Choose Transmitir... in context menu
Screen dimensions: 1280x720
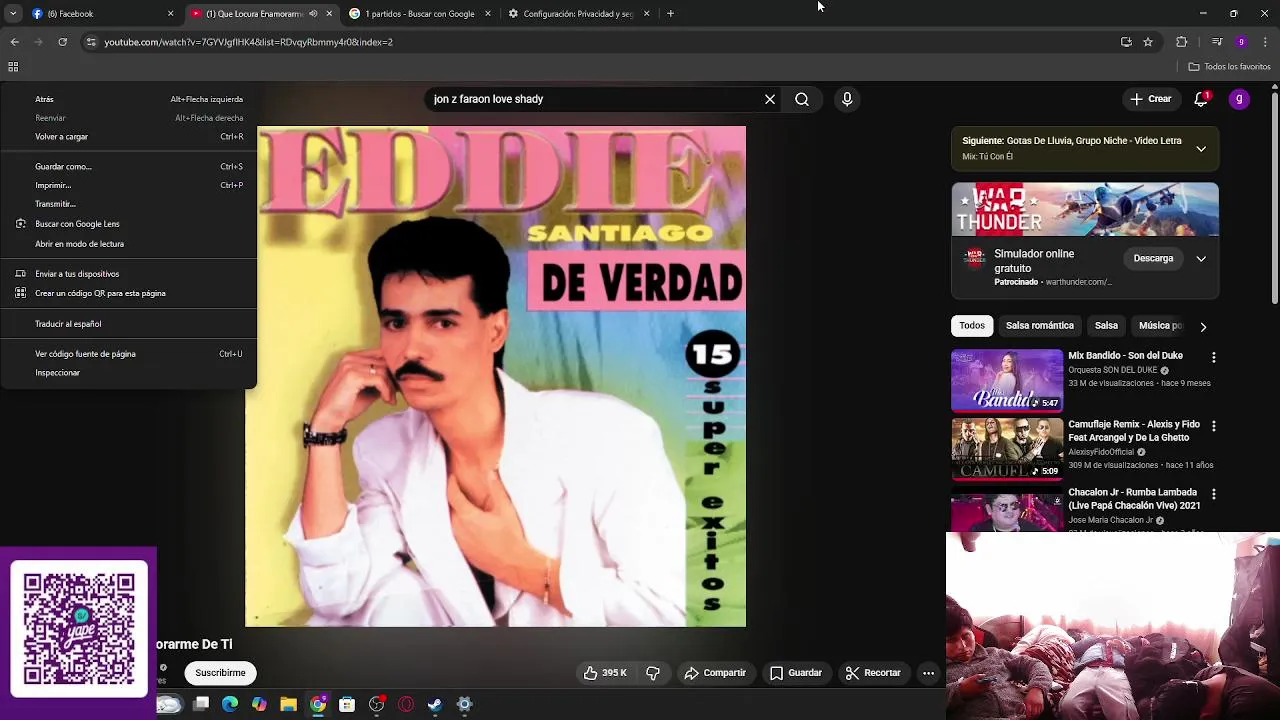coord(128,204)
